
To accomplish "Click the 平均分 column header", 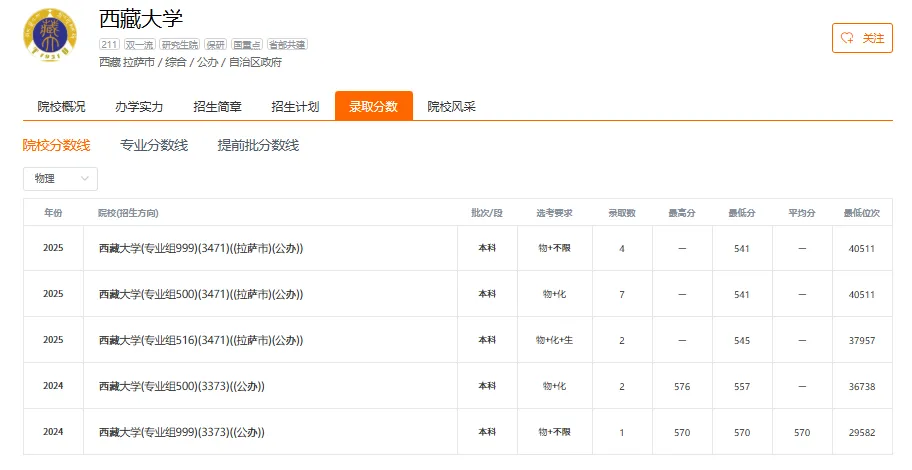I will click(801, 213).
